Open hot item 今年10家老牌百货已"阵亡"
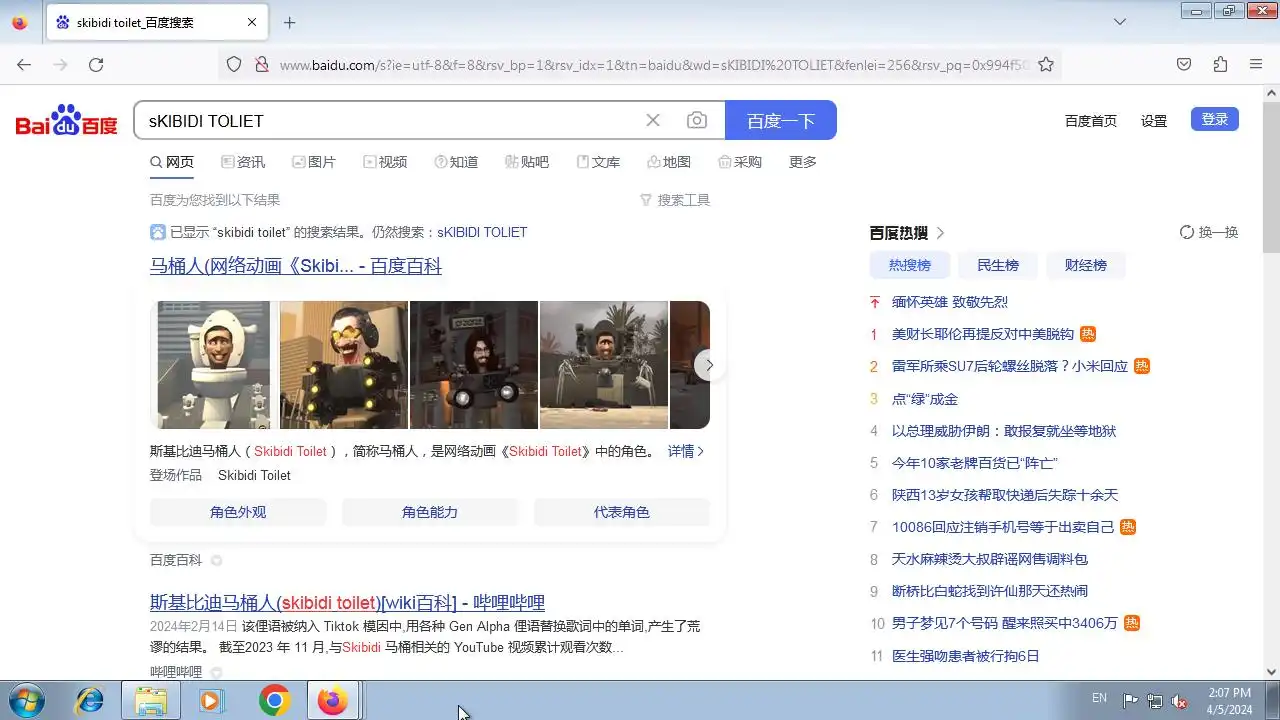This screenshot has height=720, width=1280. pyautogui.click(x=975, y=463)
